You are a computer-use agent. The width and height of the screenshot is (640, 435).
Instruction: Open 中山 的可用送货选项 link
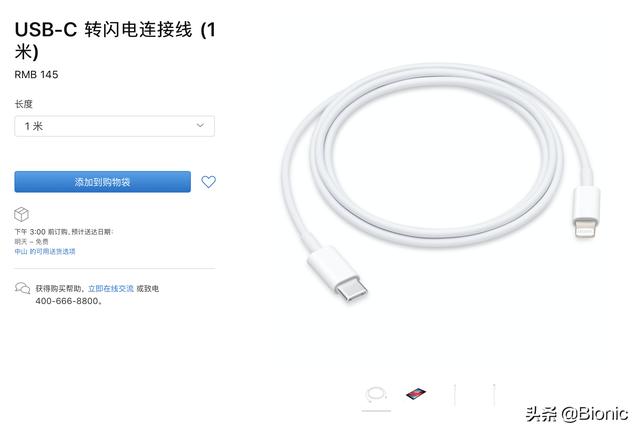click(45, 251)
